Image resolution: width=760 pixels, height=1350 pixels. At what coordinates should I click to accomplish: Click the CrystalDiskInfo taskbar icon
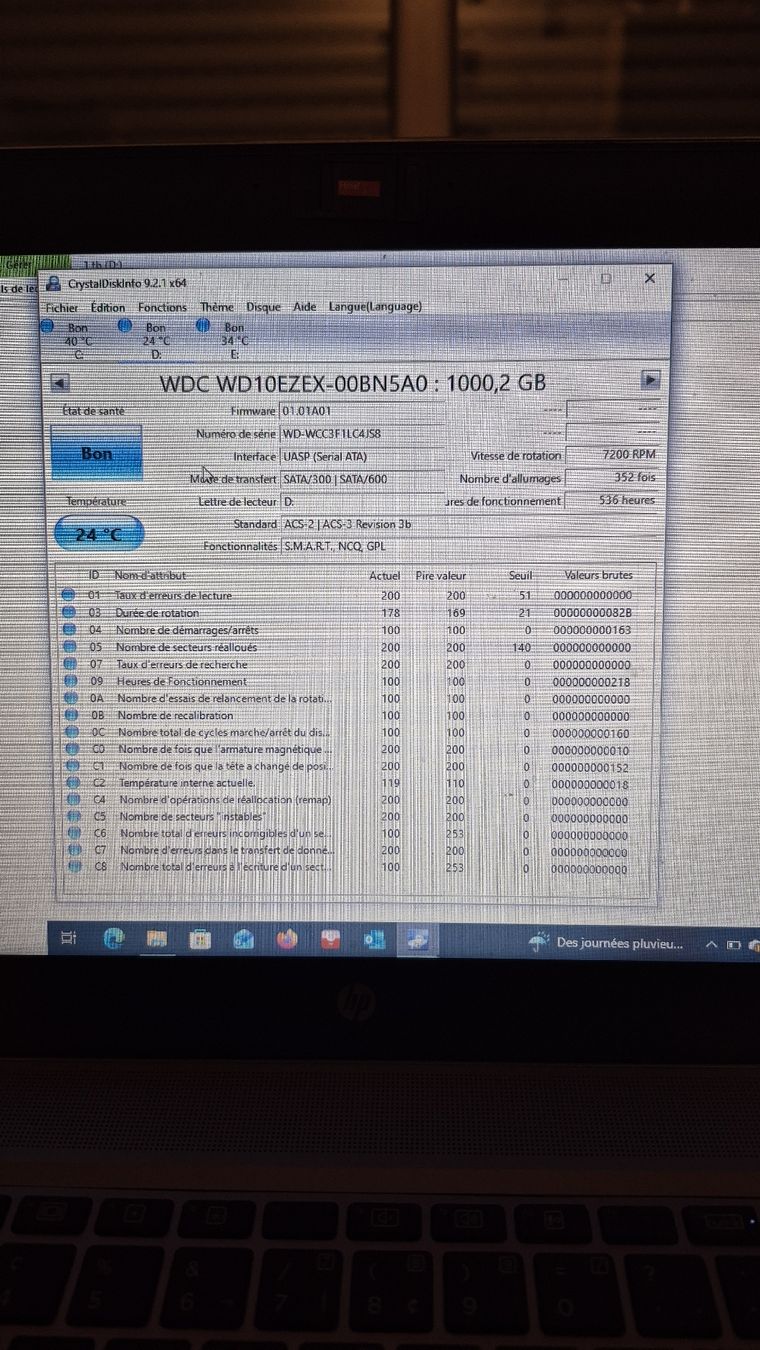pos(416,938)
